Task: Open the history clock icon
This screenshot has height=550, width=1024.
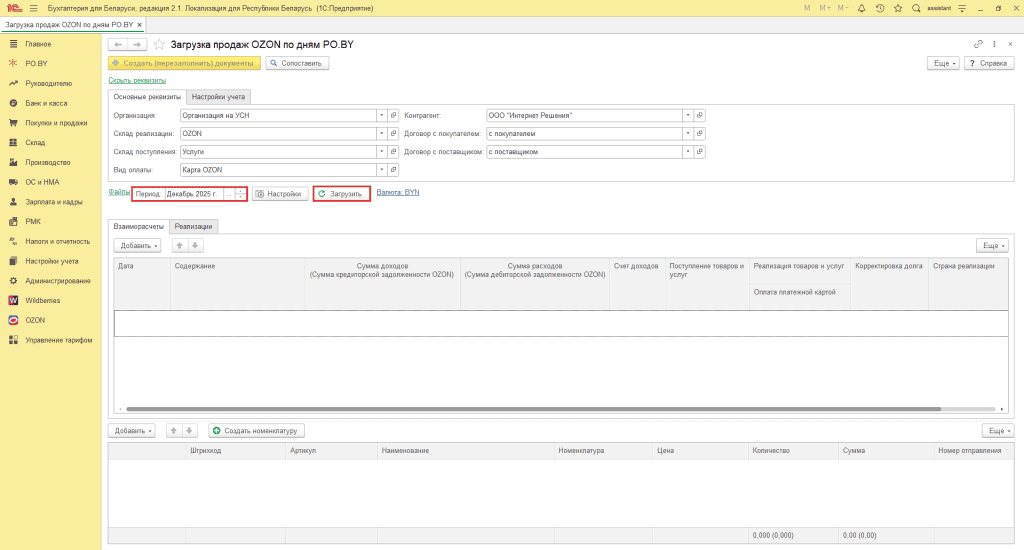Action: click(x=880, y=8)
